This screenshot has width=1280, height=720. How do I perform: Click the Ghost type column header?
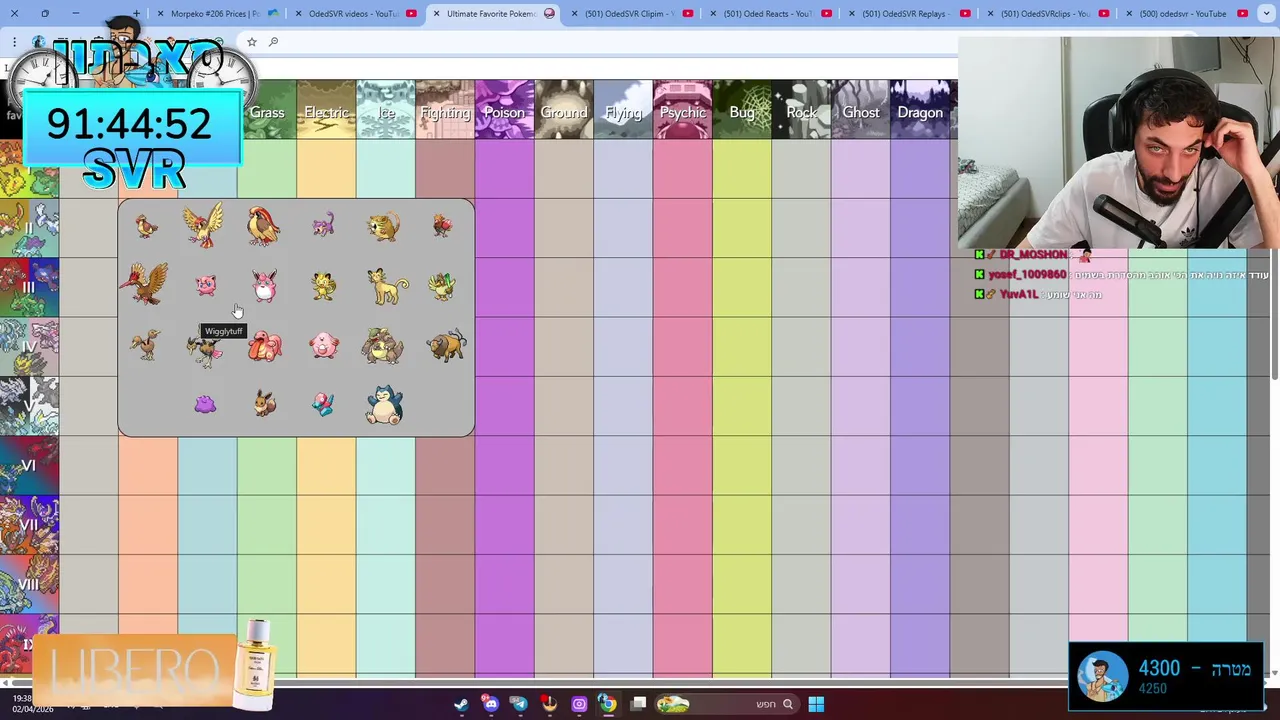tap(861, 110)
